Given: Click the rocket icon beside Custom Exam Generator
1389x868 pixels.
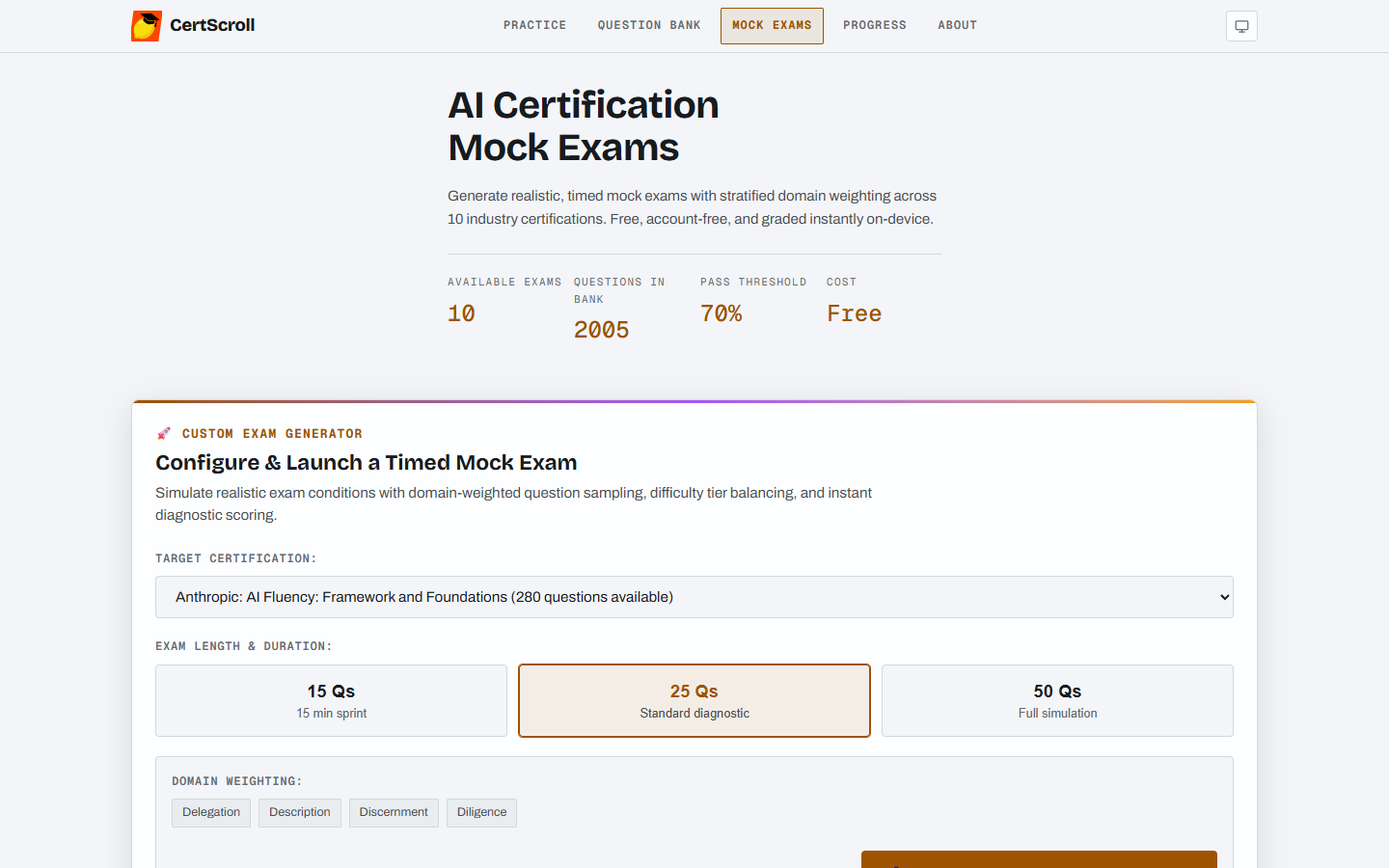Looking at the screenshot, I should [x=164, y=434].
